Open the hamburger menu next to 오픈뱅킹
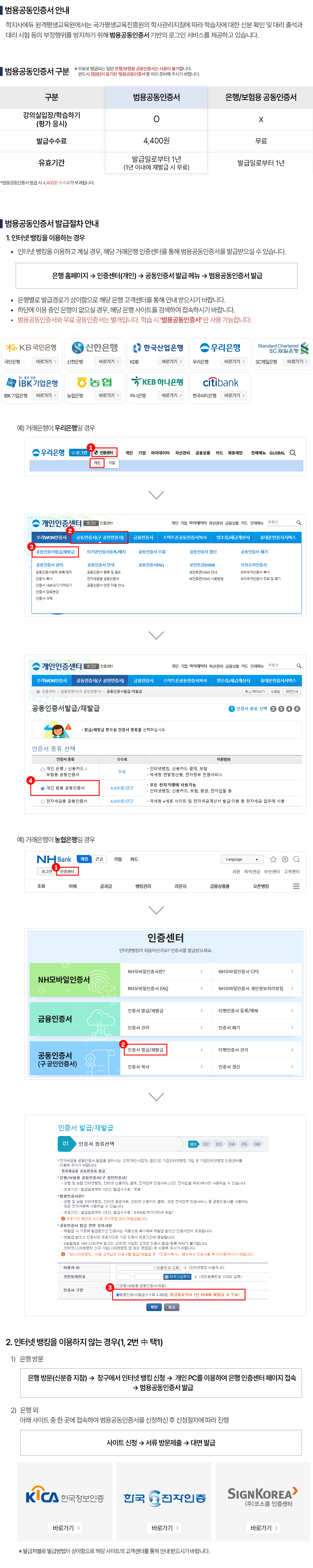 point(296,886)
